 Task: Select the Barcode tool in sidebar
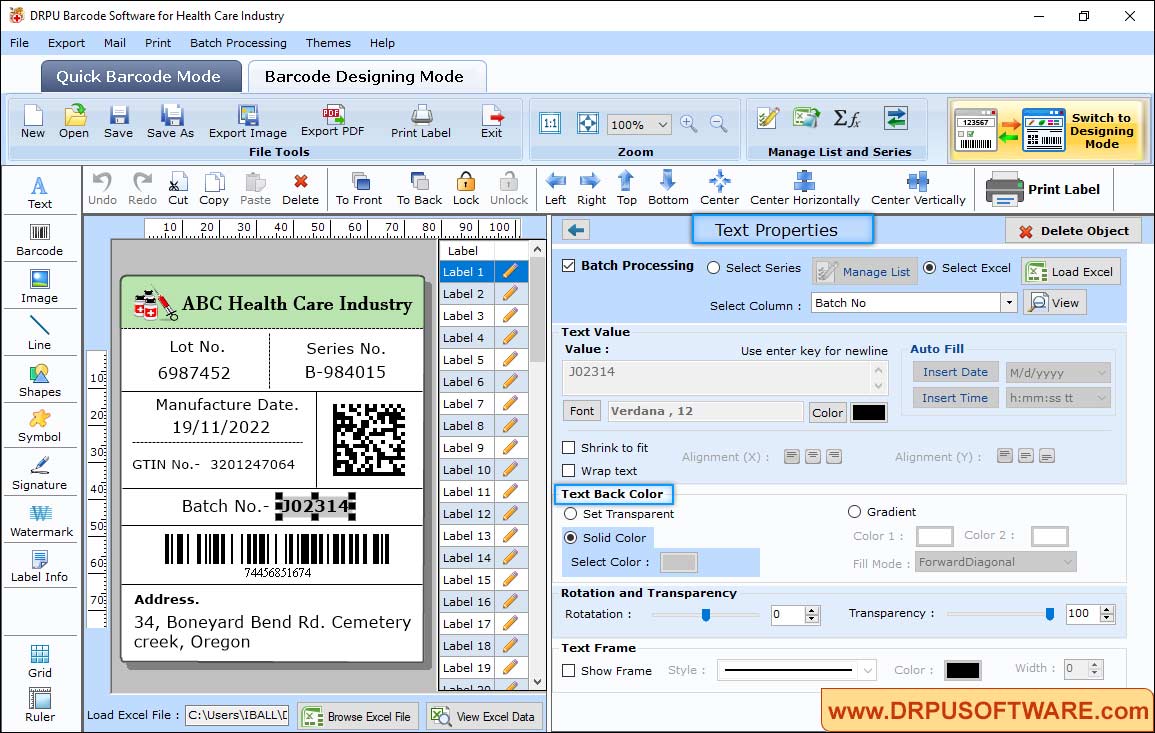40,240
